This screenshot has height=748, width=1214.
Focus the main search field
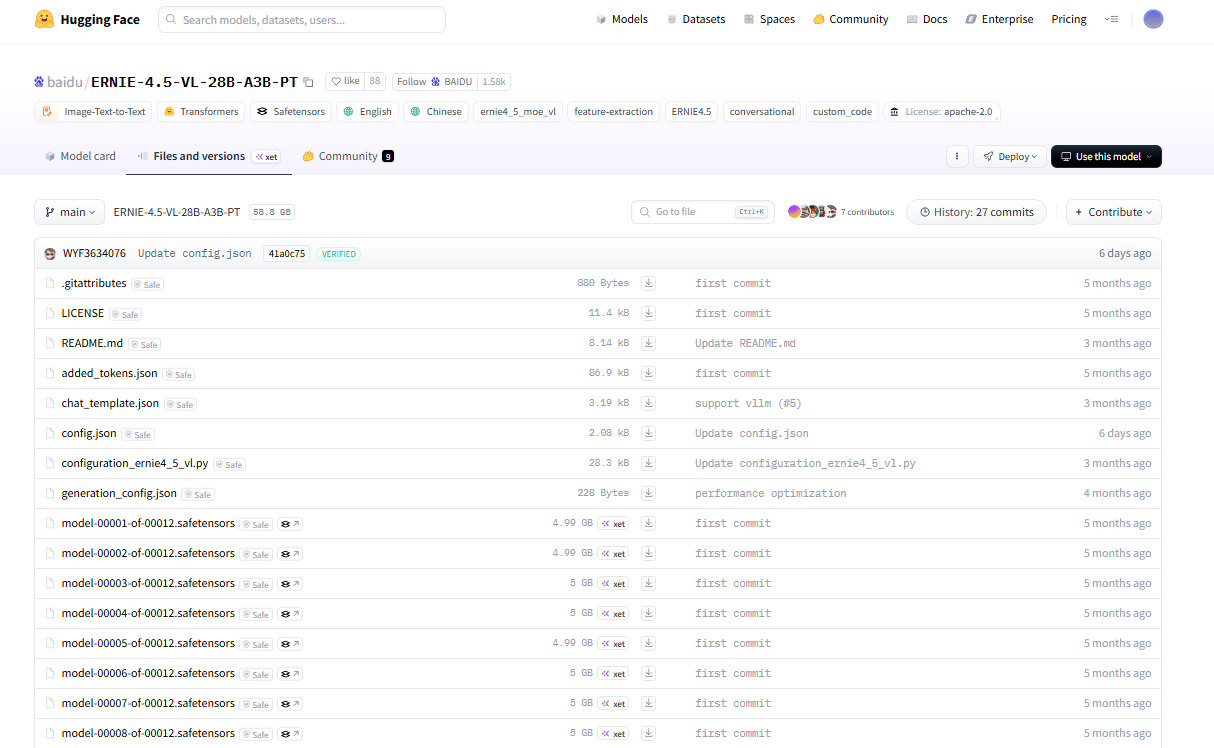(x=302, y=19)
